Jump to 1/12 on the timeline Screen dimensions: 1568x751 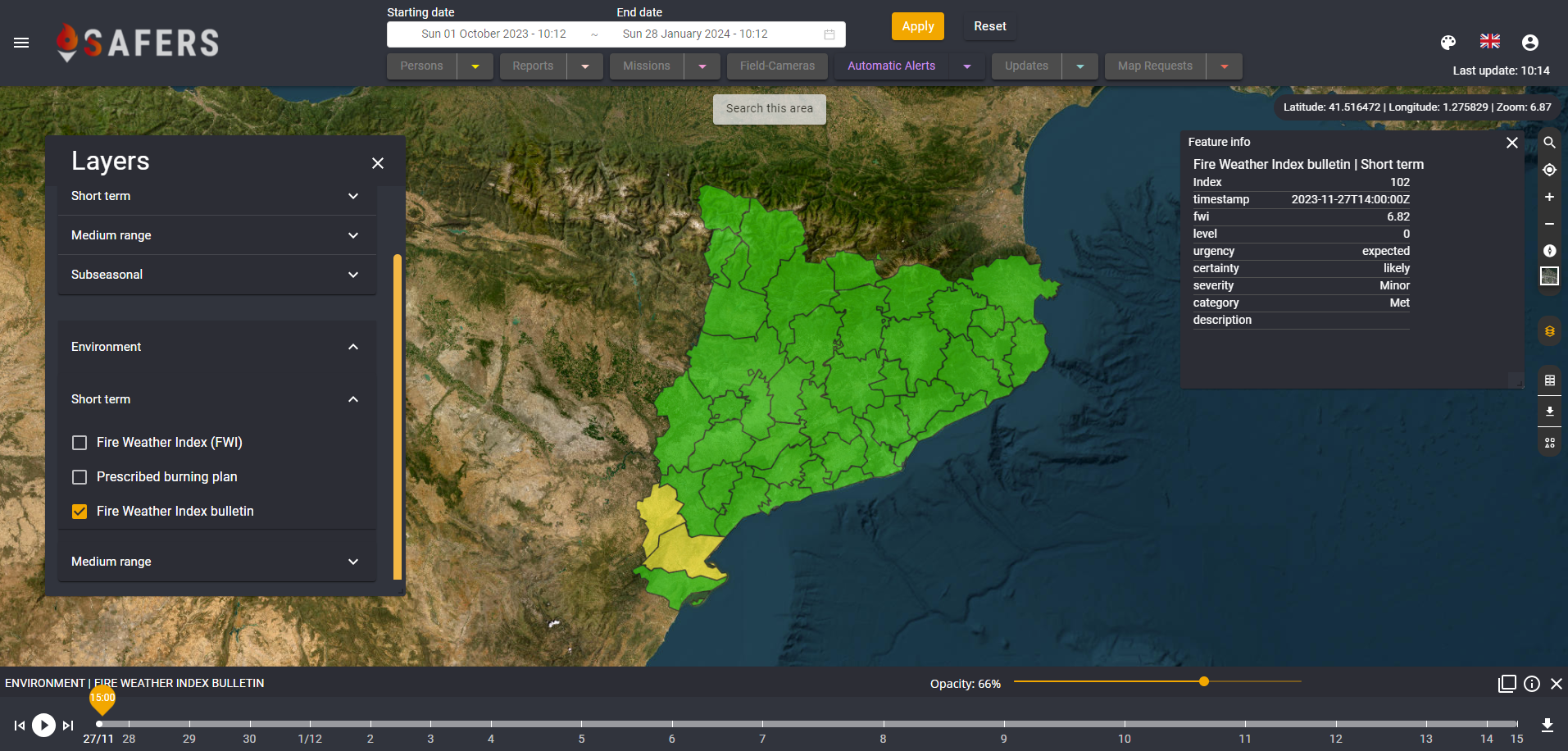pyautogui.click(x=310, y=739)
